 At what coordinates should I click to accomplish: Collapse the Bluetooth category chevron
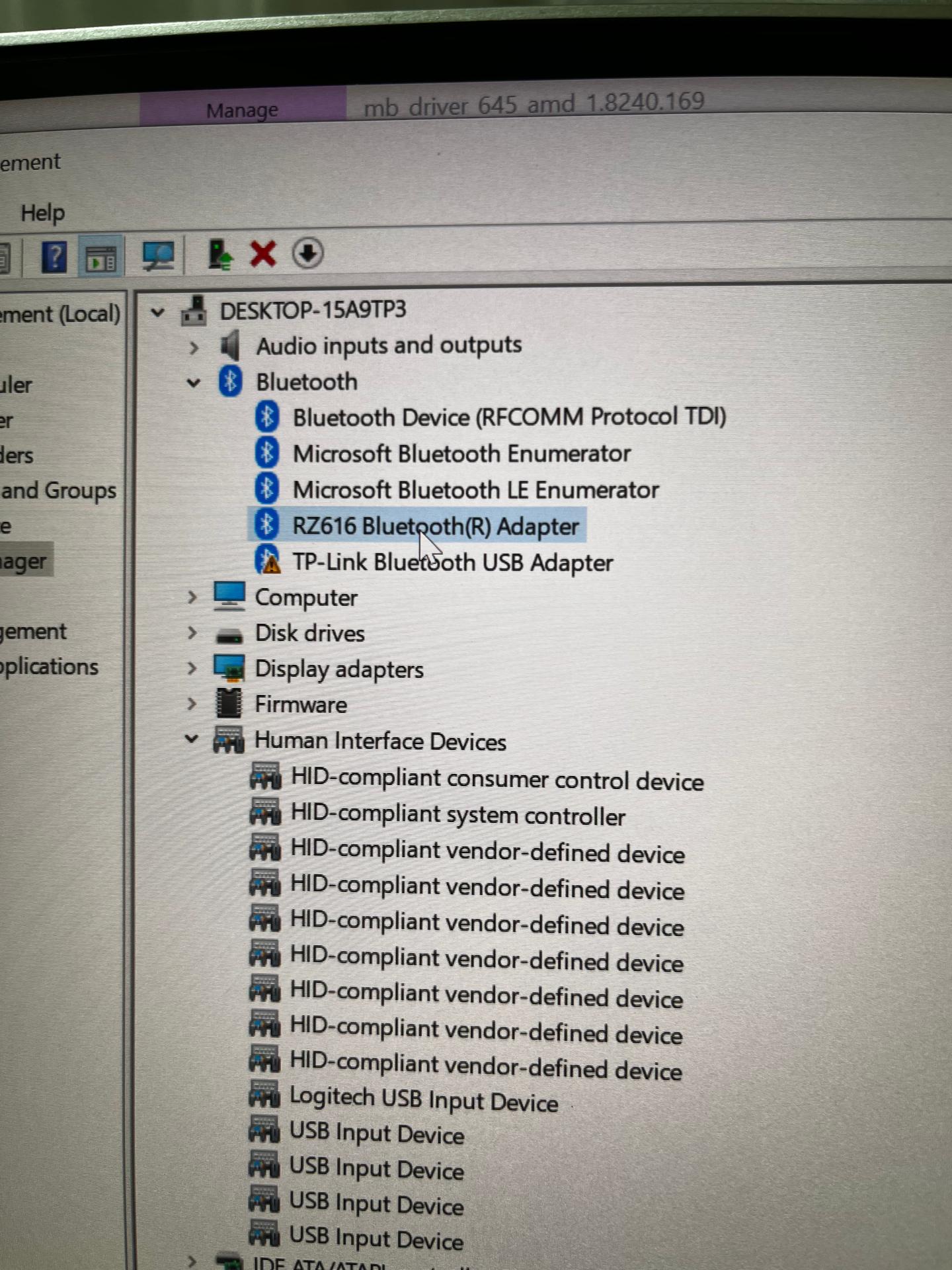194,382
